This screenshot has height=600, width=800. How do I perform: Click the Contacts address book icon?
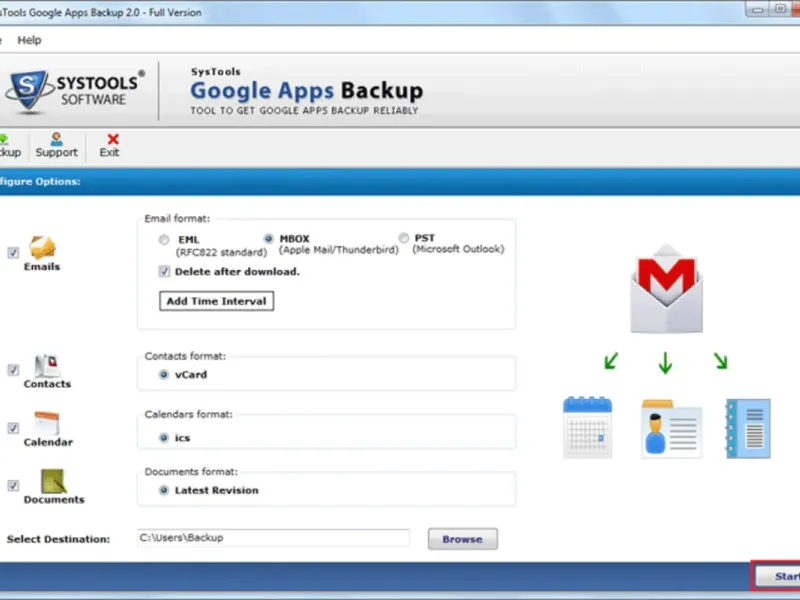(x=47, y=365)
